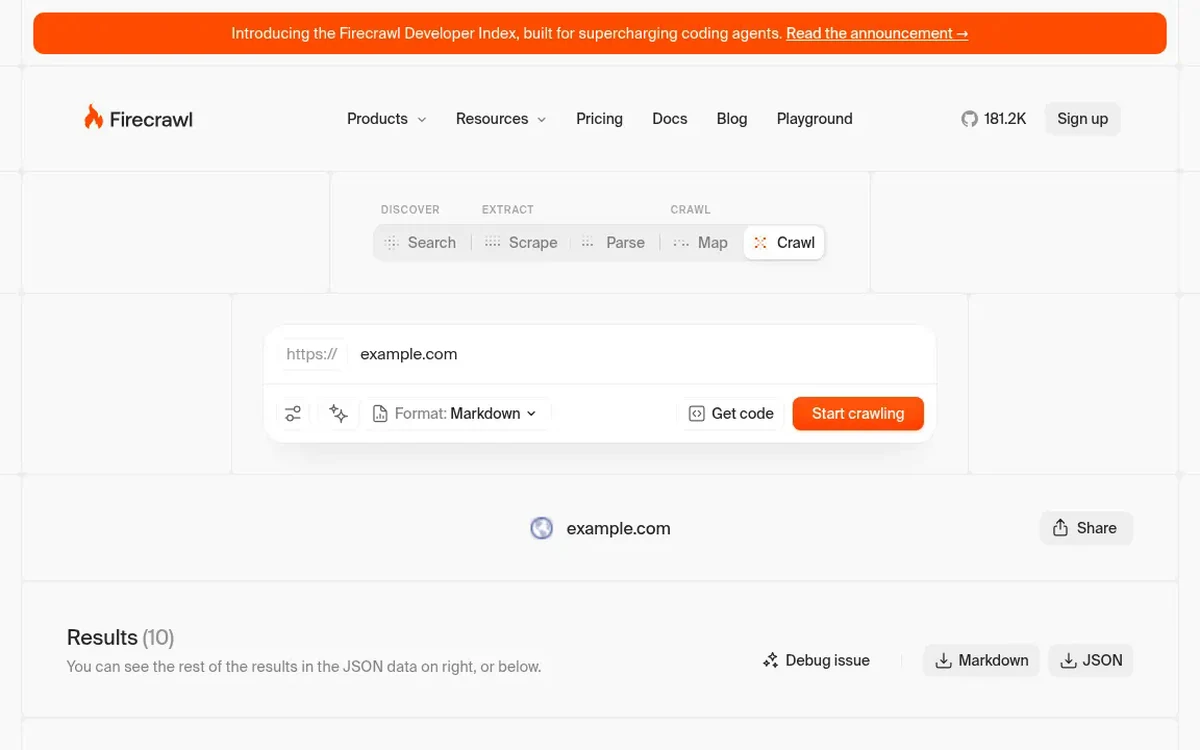
Task: Download results as Markdown
Action: 981,660
